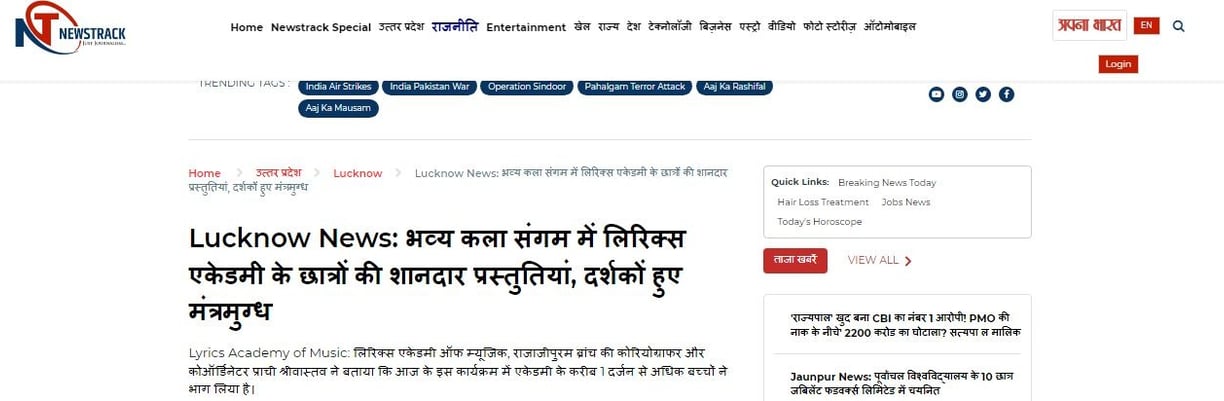The width and height of the screenshot is (1224, 401).
Task: Open the Instagram social icon
Action: (960, 94)
